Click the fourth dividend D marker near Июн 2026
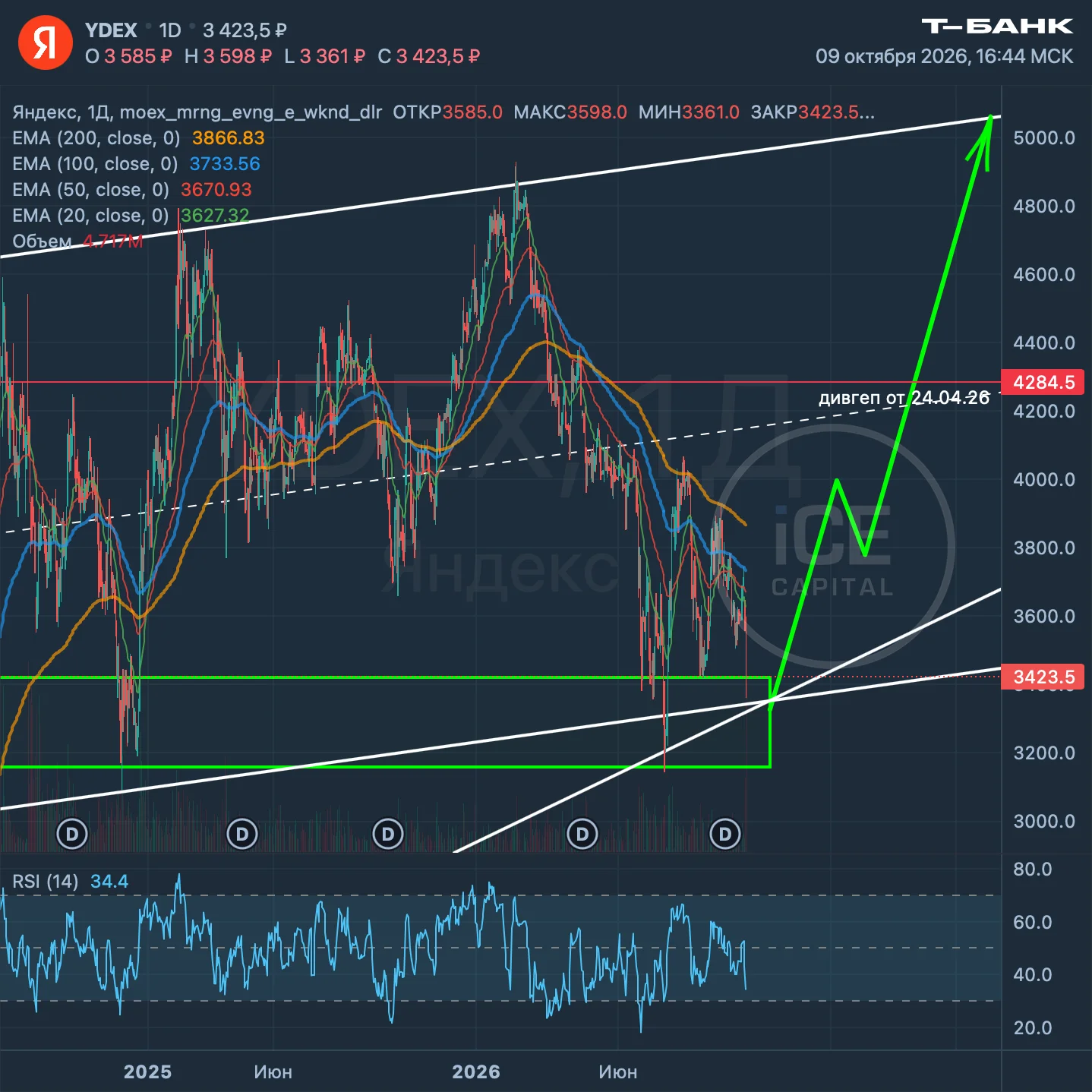 582,835
